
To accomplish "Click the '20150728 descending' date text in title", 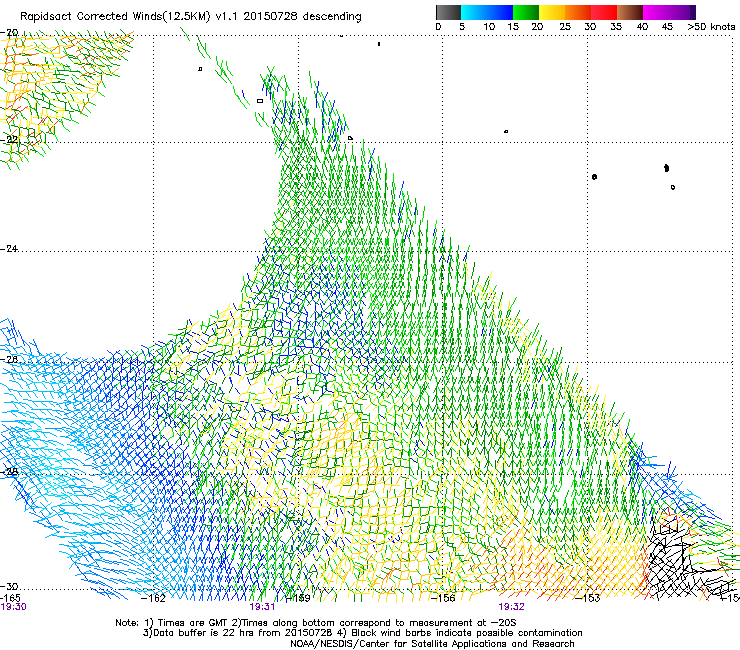I will pos(303,16).
